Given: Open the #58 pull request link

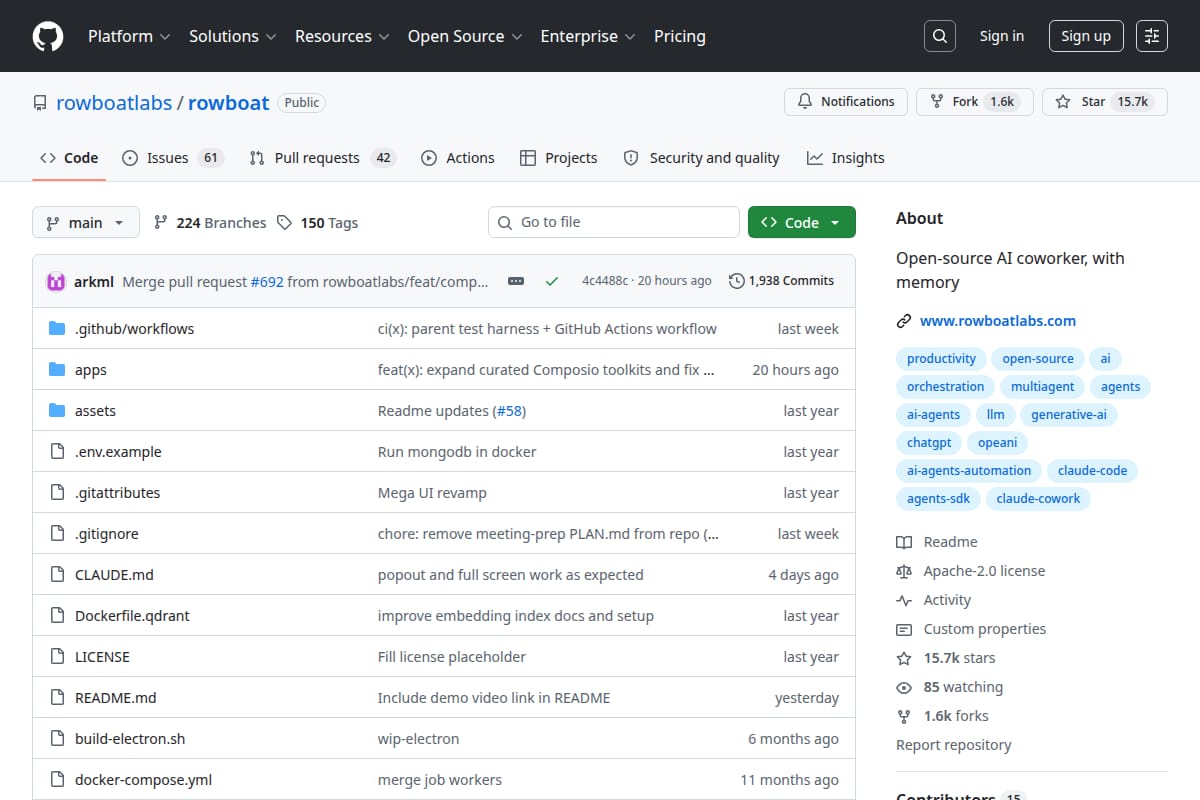Looking at the screenshot, I should [x=509, y=411].
